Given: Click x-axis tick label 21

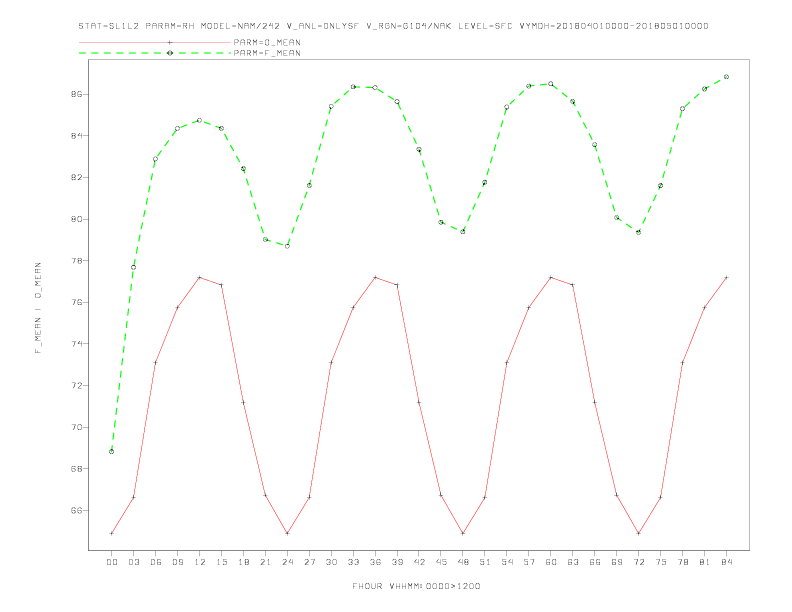Looking at the screenshot, I should click(265, 562).
